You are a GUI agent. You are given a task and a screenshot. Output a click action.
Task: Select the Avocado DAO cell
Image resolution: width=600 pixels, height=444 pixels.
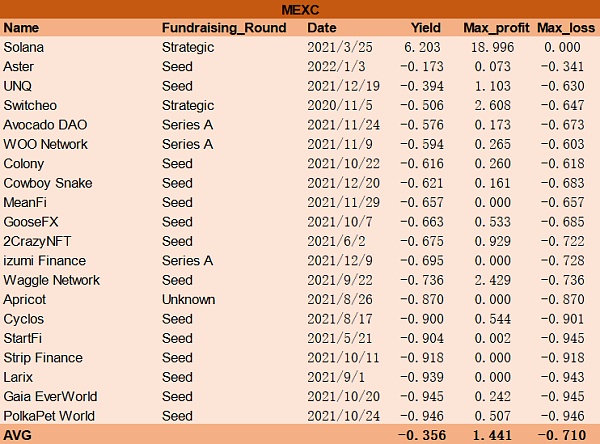pos(43,125)
